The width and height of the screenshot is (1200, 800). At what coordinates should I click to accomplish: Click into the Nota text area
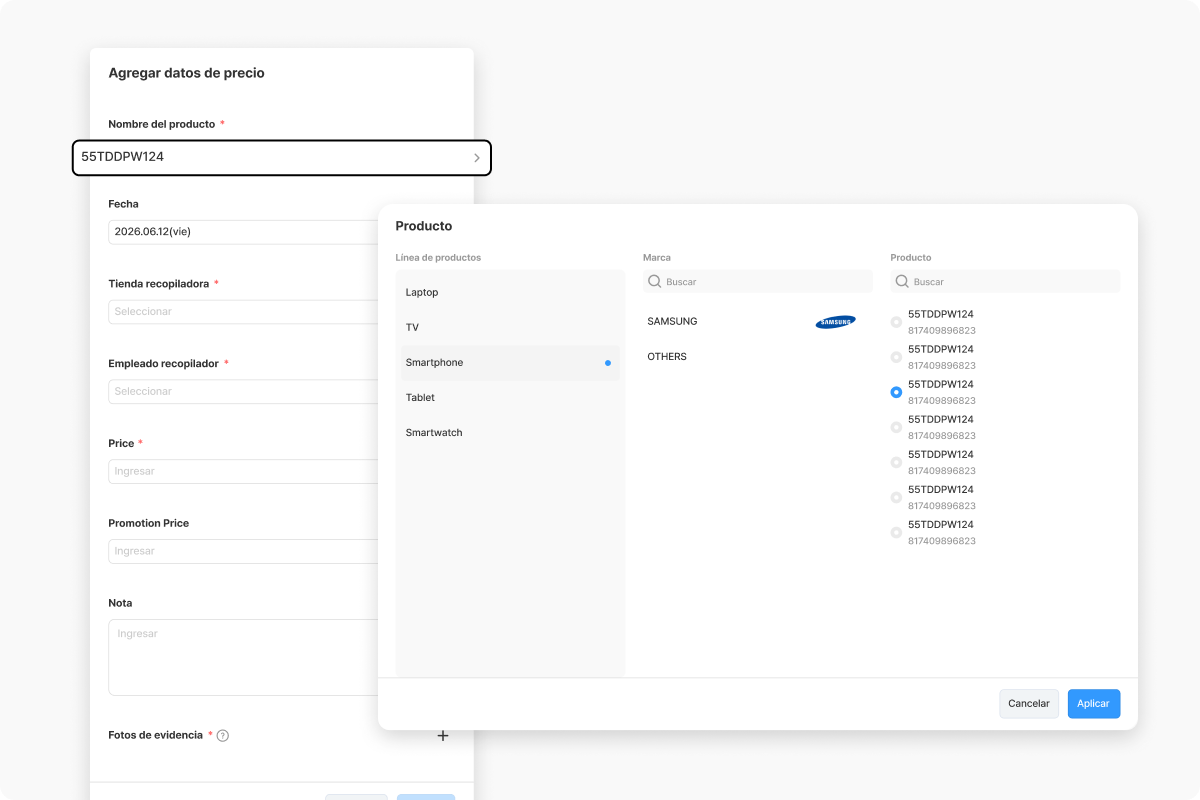pyautogui.click(x=243, y=657)
